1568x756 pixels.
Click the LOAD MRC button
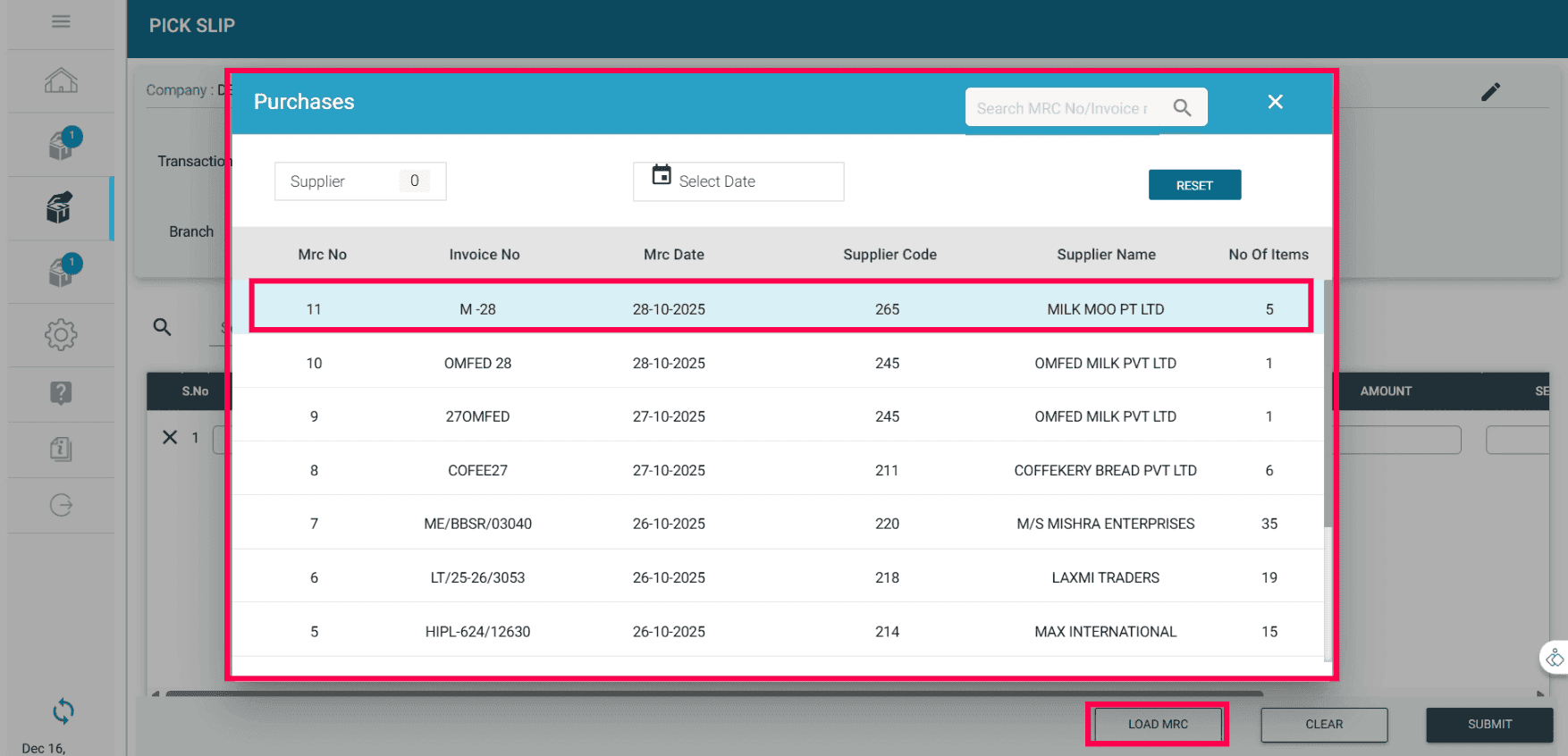(1158, 725)
